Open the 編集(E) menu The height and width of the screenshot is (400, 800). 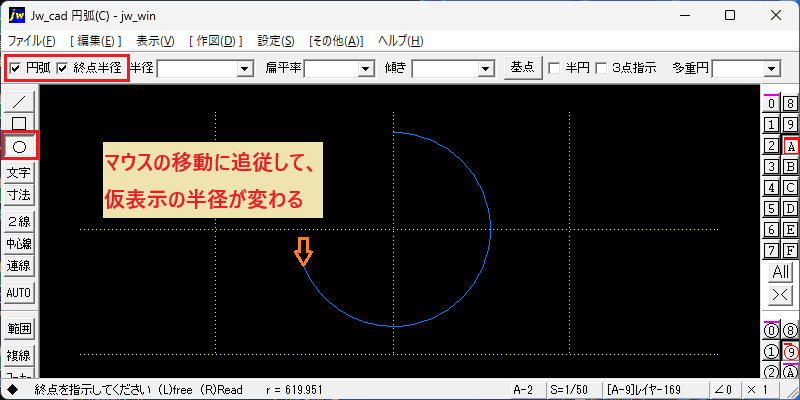(x=95, y=41)
